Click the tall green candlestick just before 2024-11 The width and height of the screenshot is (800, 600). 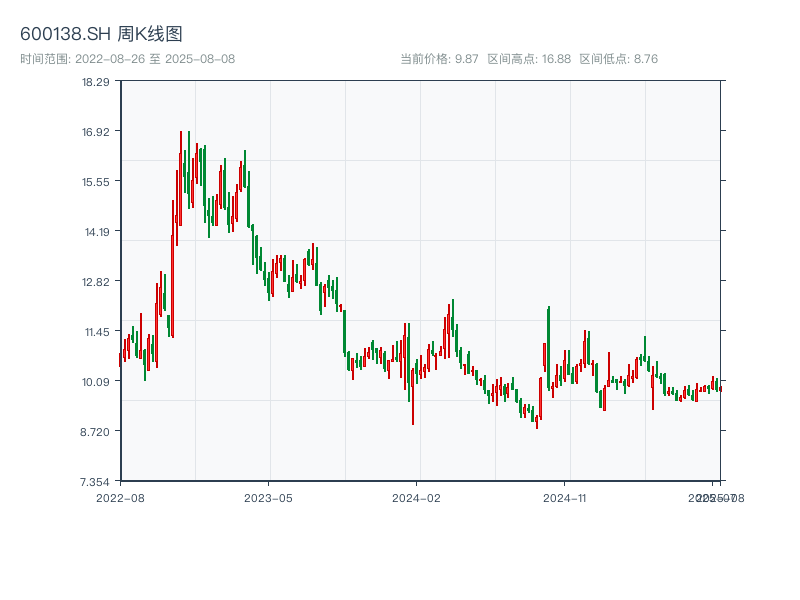point(548,348)
